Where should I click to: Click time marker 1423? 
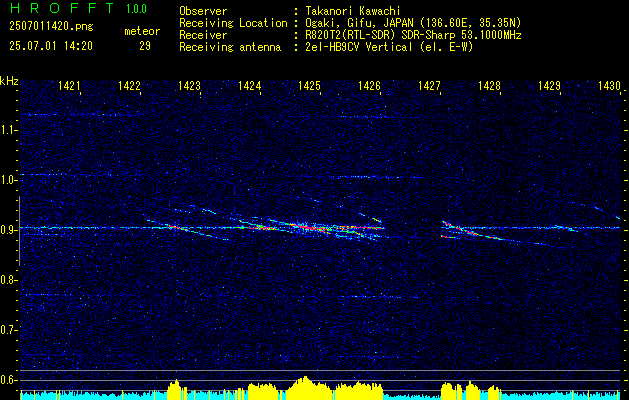(189, 85)
